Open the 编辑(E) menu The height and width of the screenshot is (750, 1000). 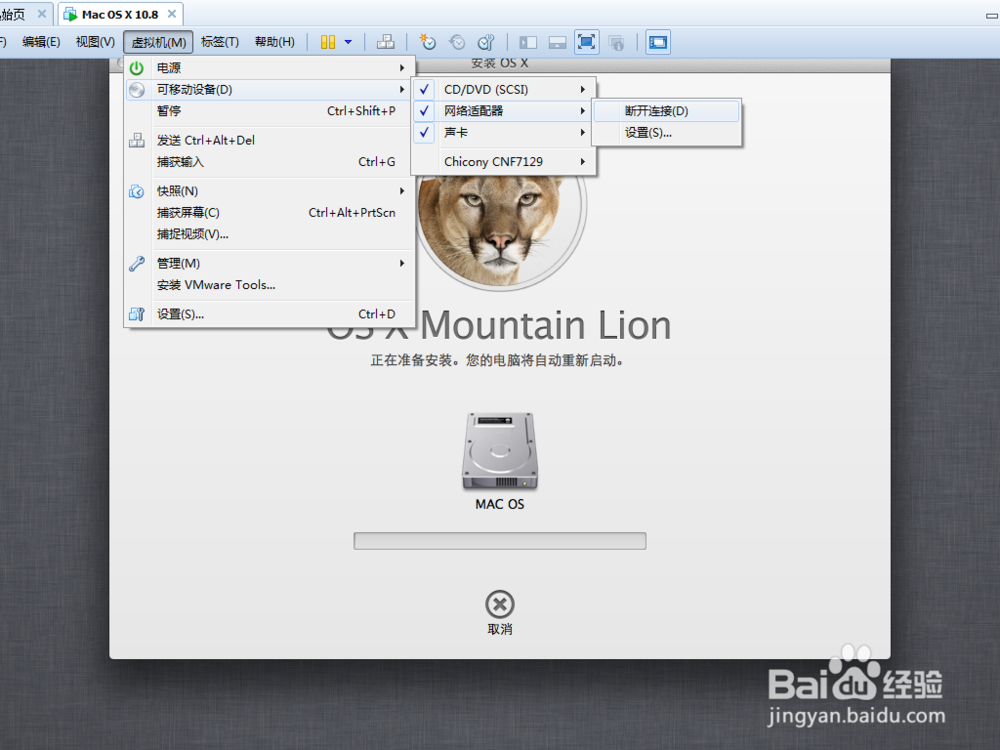click(41, 42)
